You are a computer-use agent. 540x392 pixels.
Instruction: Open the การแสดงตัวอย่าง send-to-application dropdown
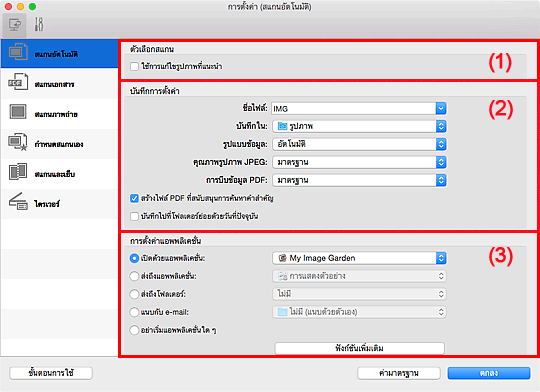[359, 276]
